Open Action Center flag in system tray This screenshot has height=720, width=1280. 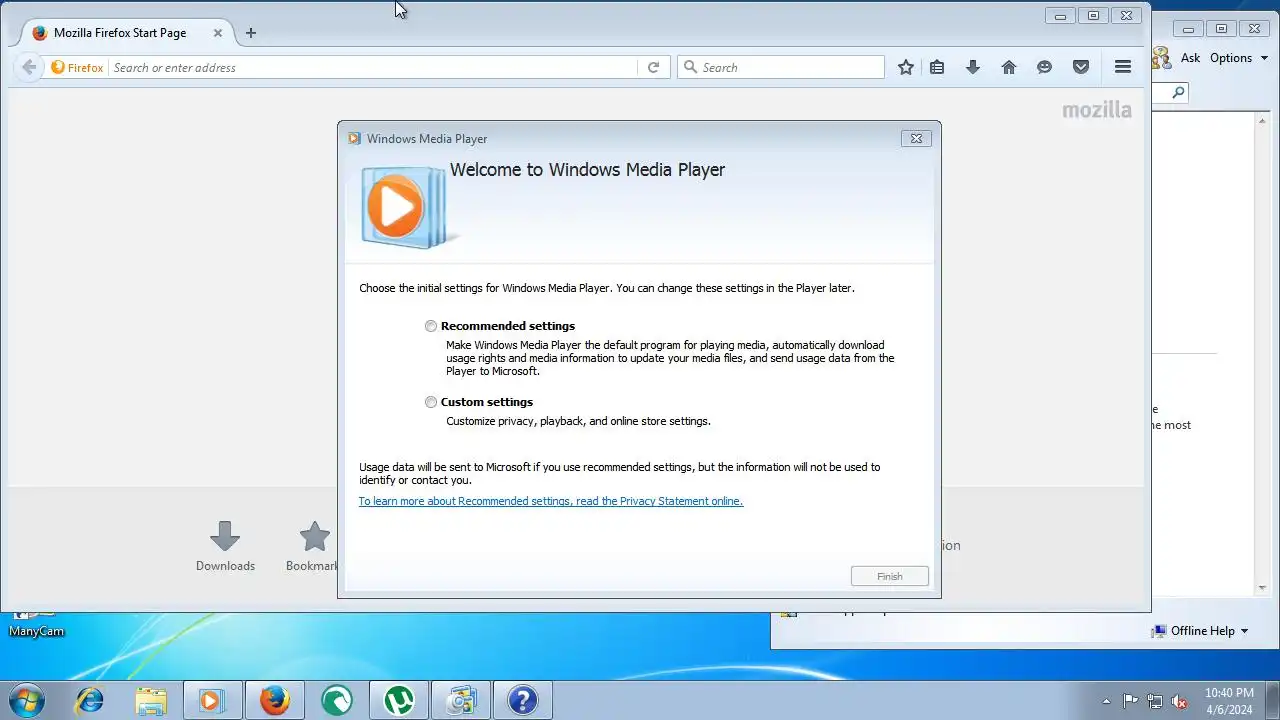click(x=1131, y=701)
